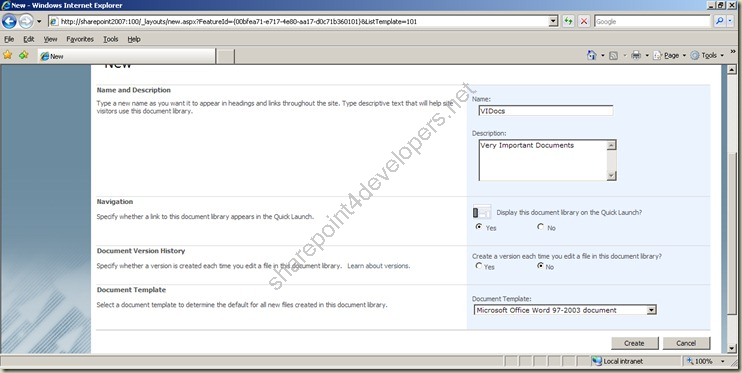Open the View menu
This screenshot has width=742, height=373.
tap(51, 39)
